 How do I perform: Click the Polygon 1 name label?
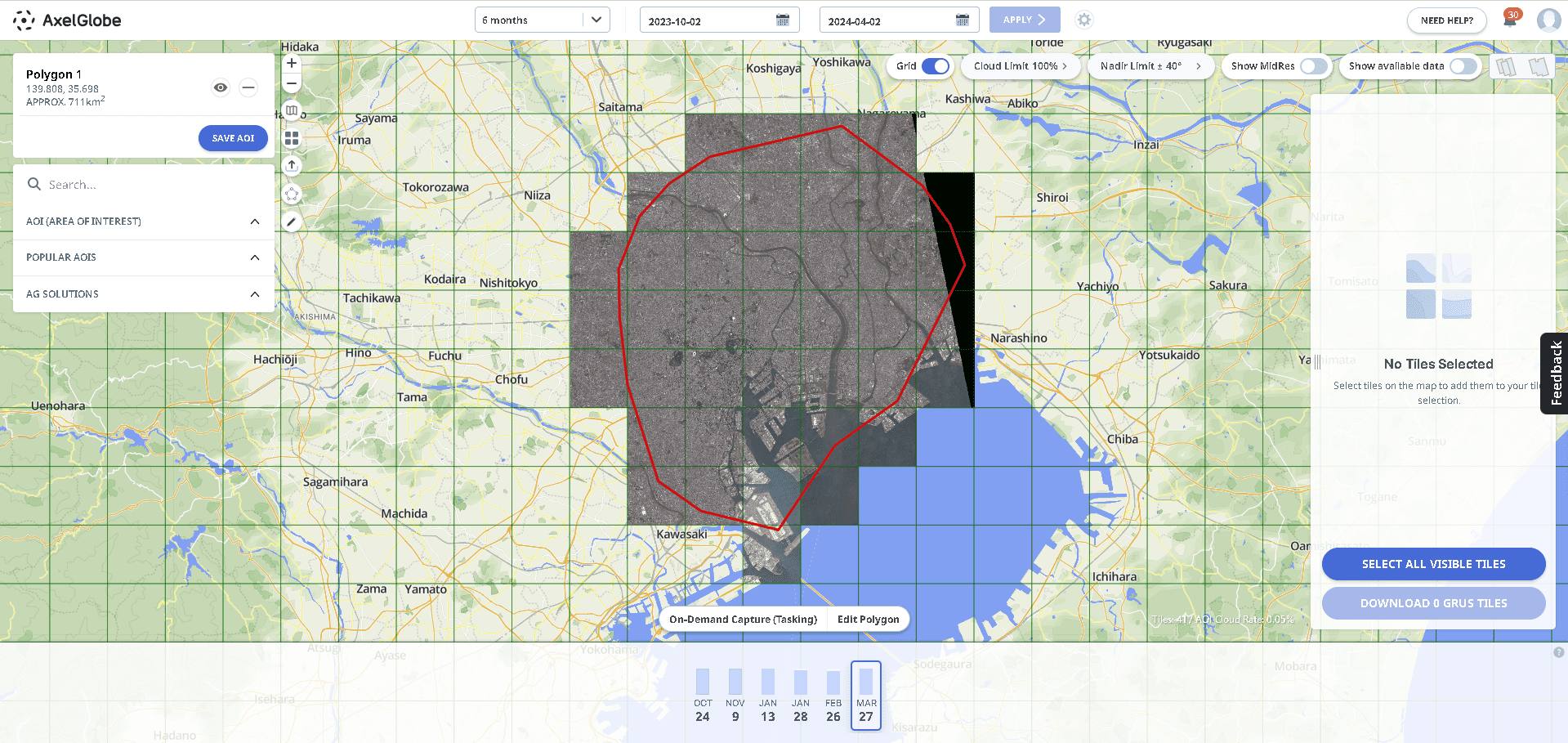54,74
